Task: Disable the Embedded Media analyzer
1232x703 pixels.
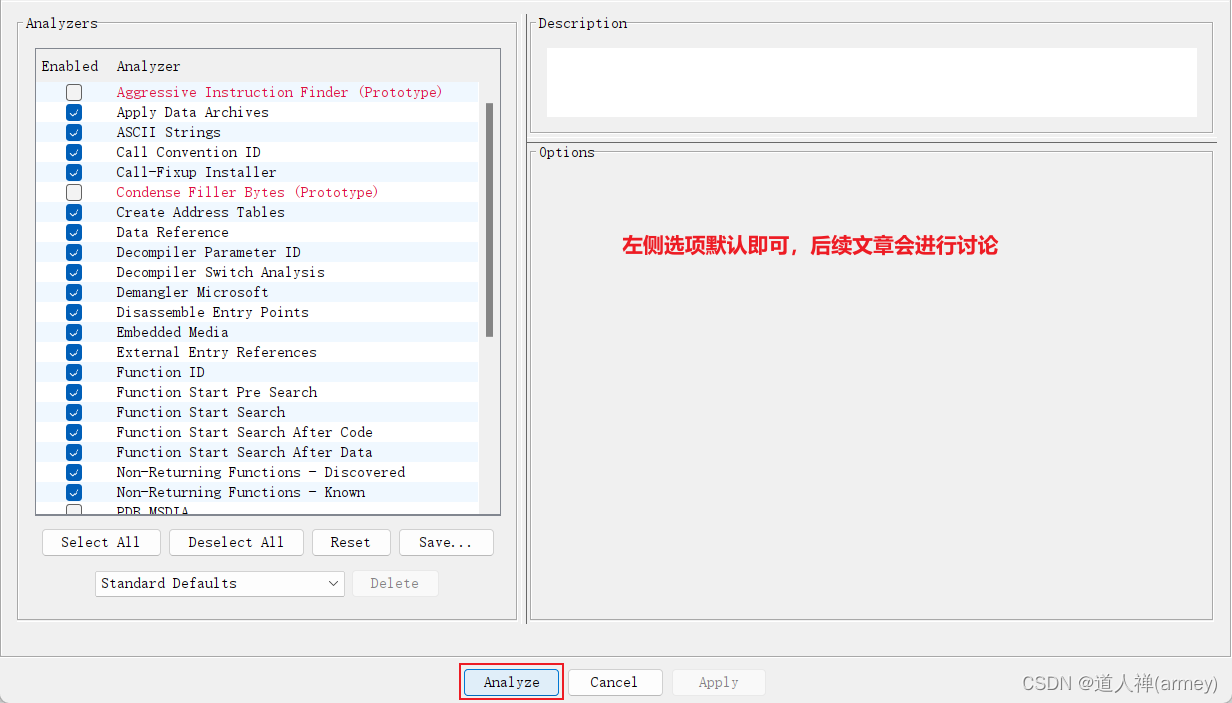Action: tap(74, 332)
